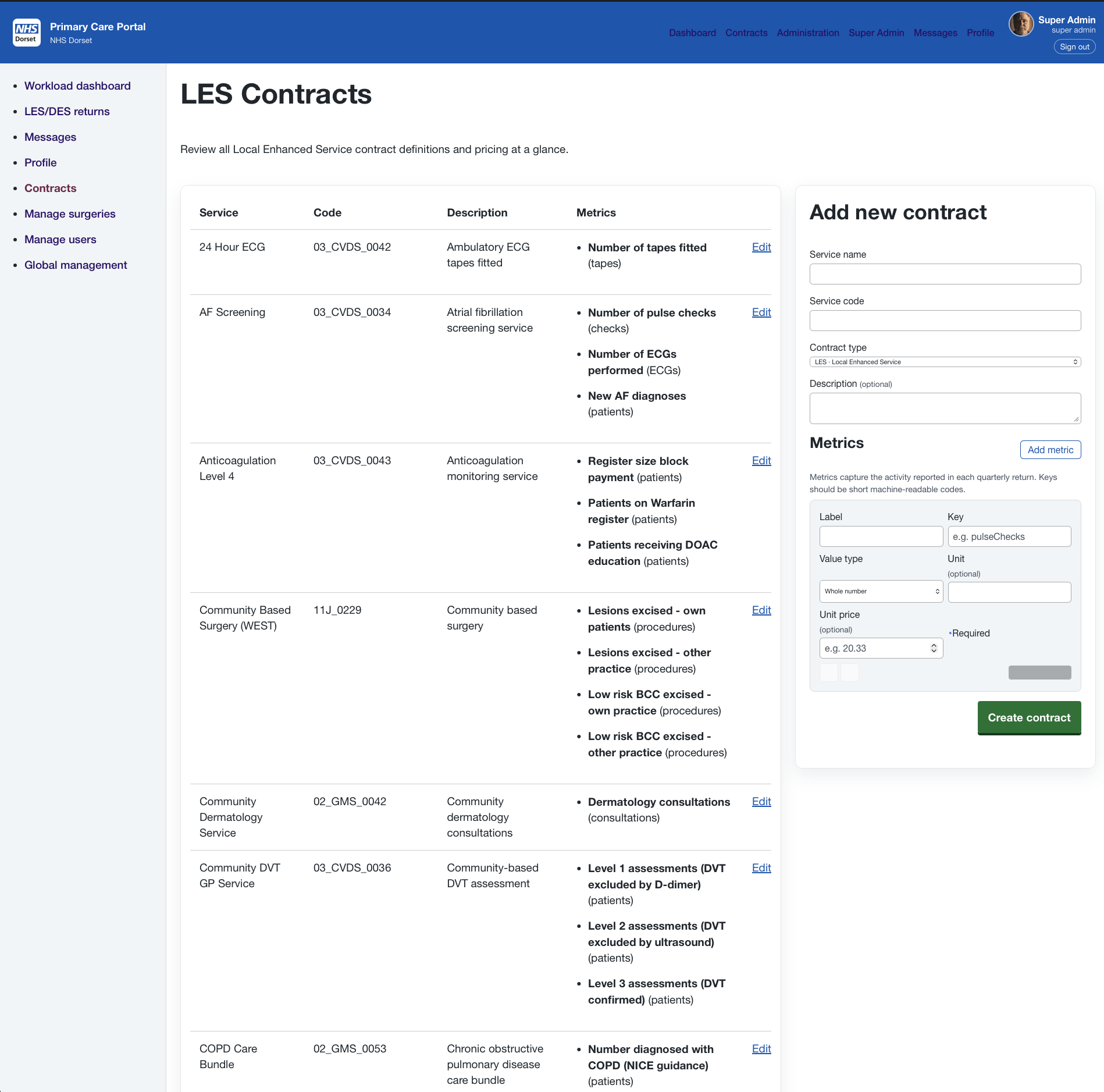Click the Super Admin profile avatar

click(1021, 24)
